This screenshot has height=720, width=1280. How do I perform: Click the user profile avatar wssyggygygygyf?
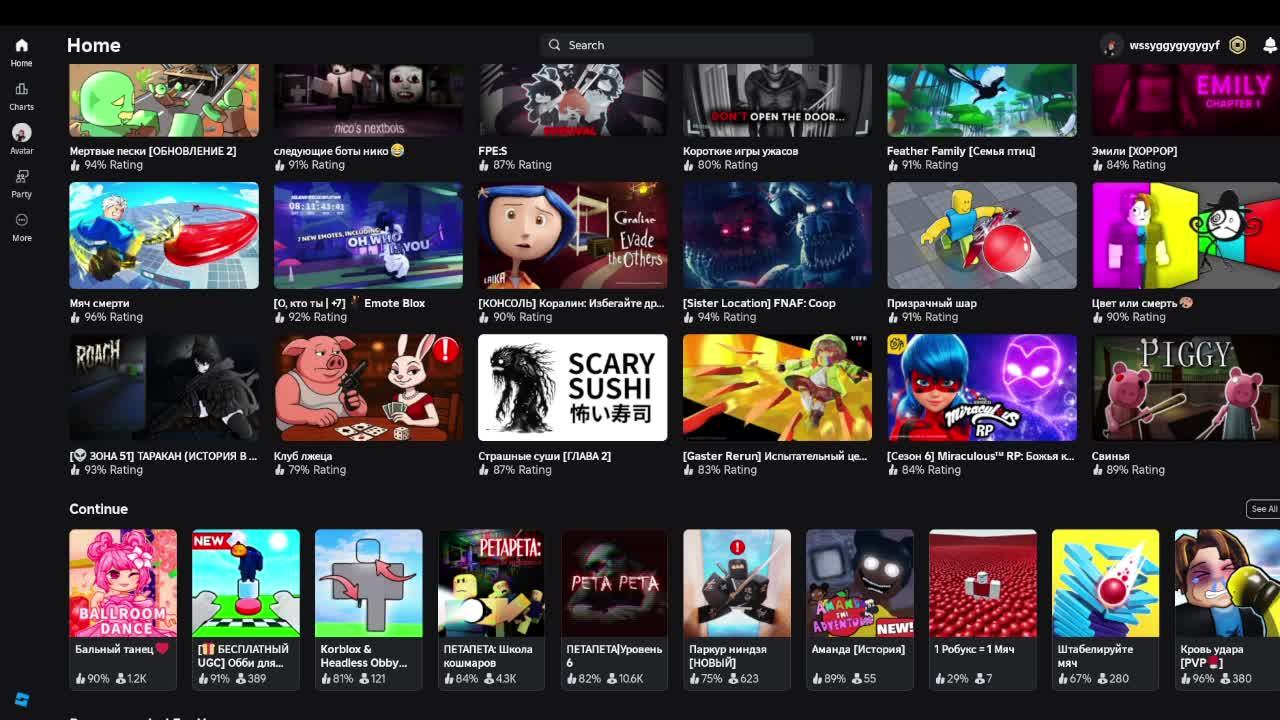tap(1111, 45)
